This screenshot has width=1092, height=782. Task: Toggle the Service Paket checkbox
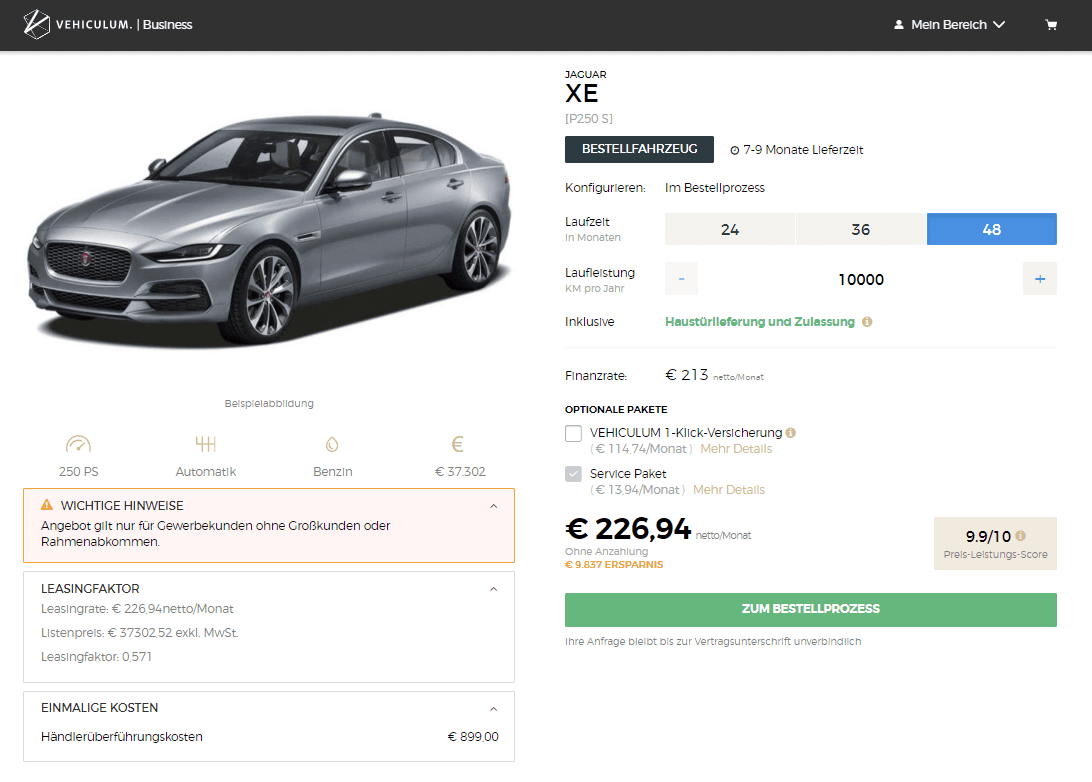573,474
